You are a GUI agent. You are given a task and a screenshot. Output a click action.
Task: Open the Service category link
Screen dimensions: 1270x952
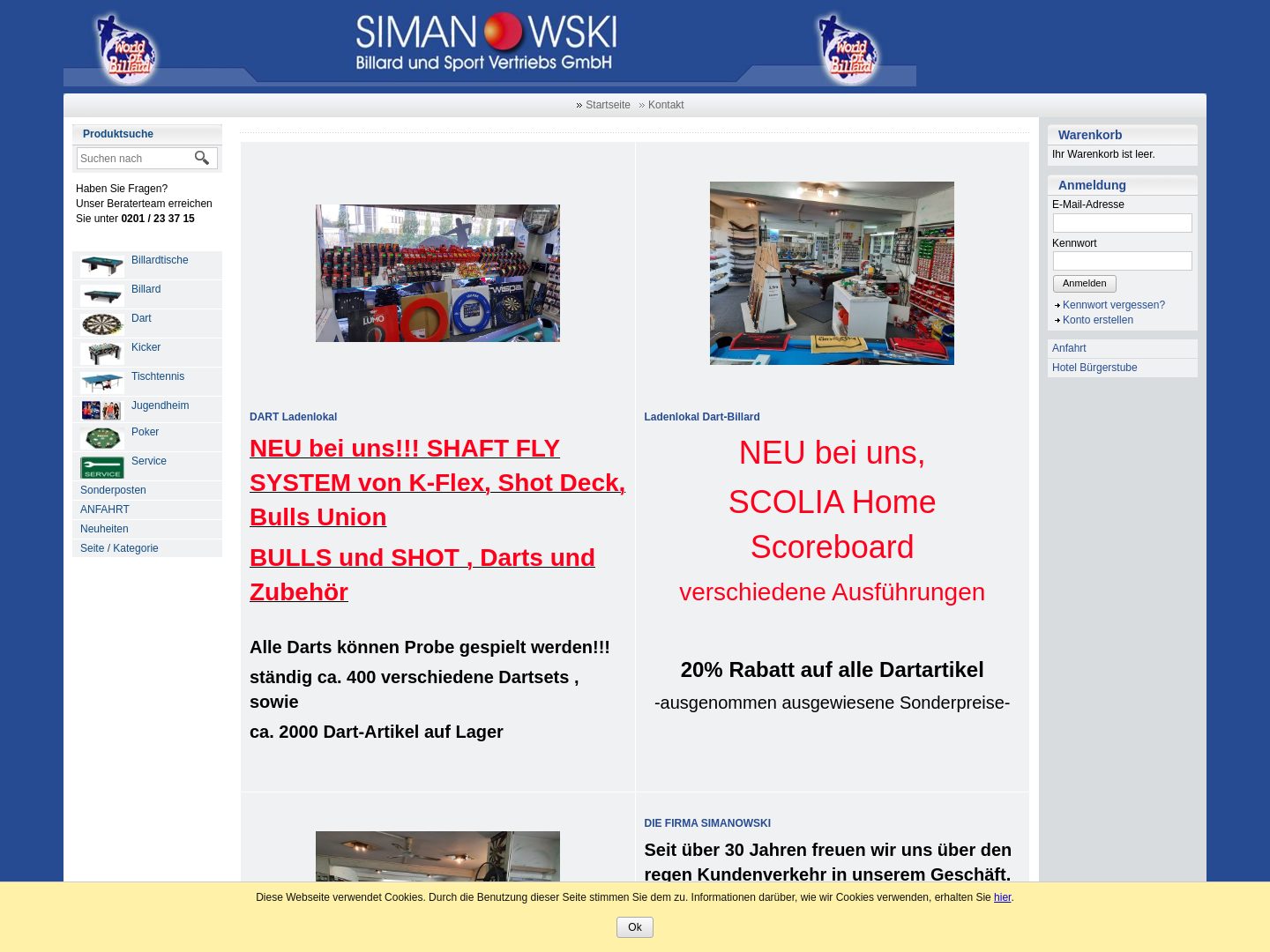[148, 461]
